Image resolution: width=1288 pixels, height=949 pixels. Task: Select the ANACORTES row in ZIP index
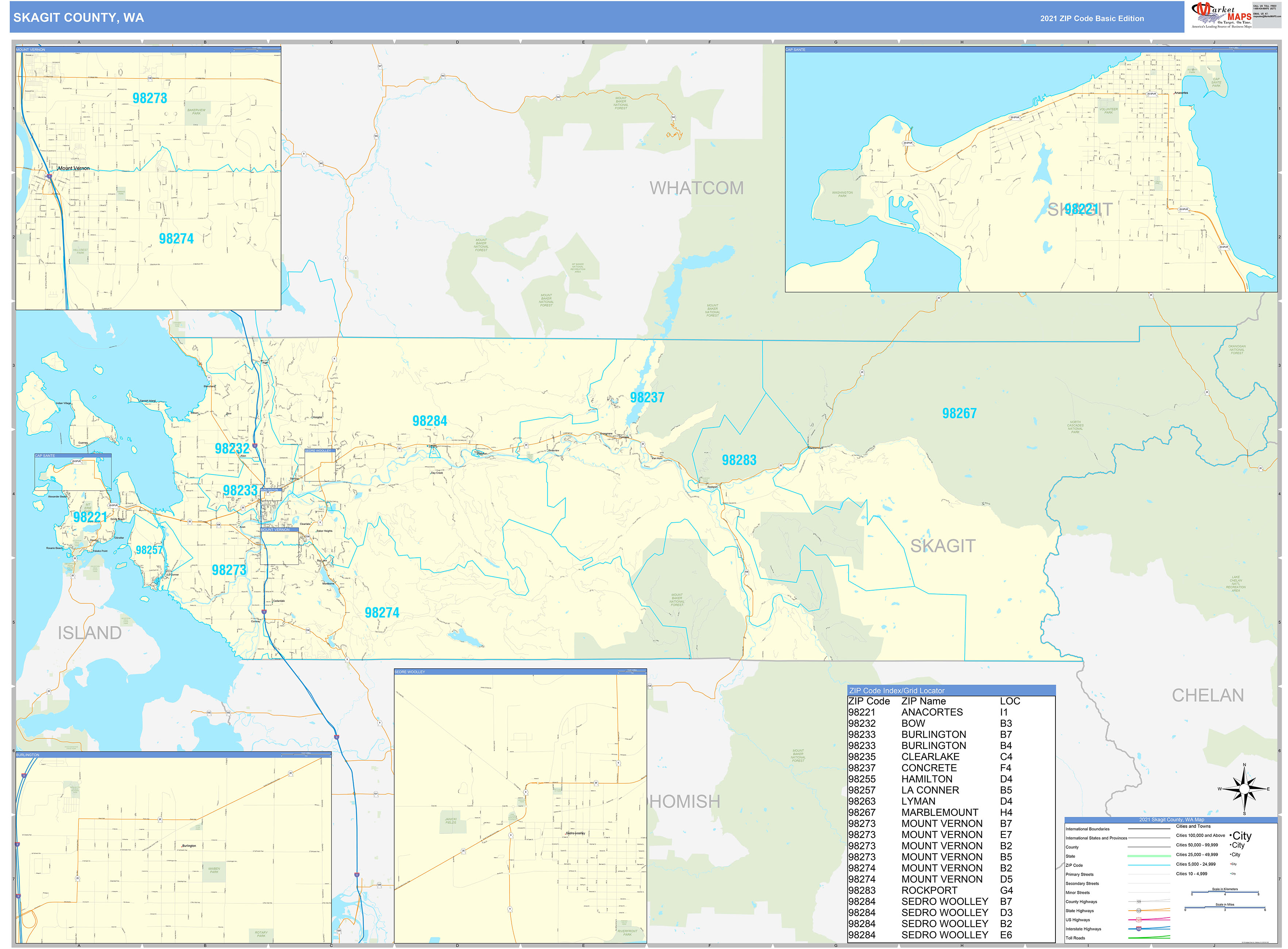click(x=931, y=712)
